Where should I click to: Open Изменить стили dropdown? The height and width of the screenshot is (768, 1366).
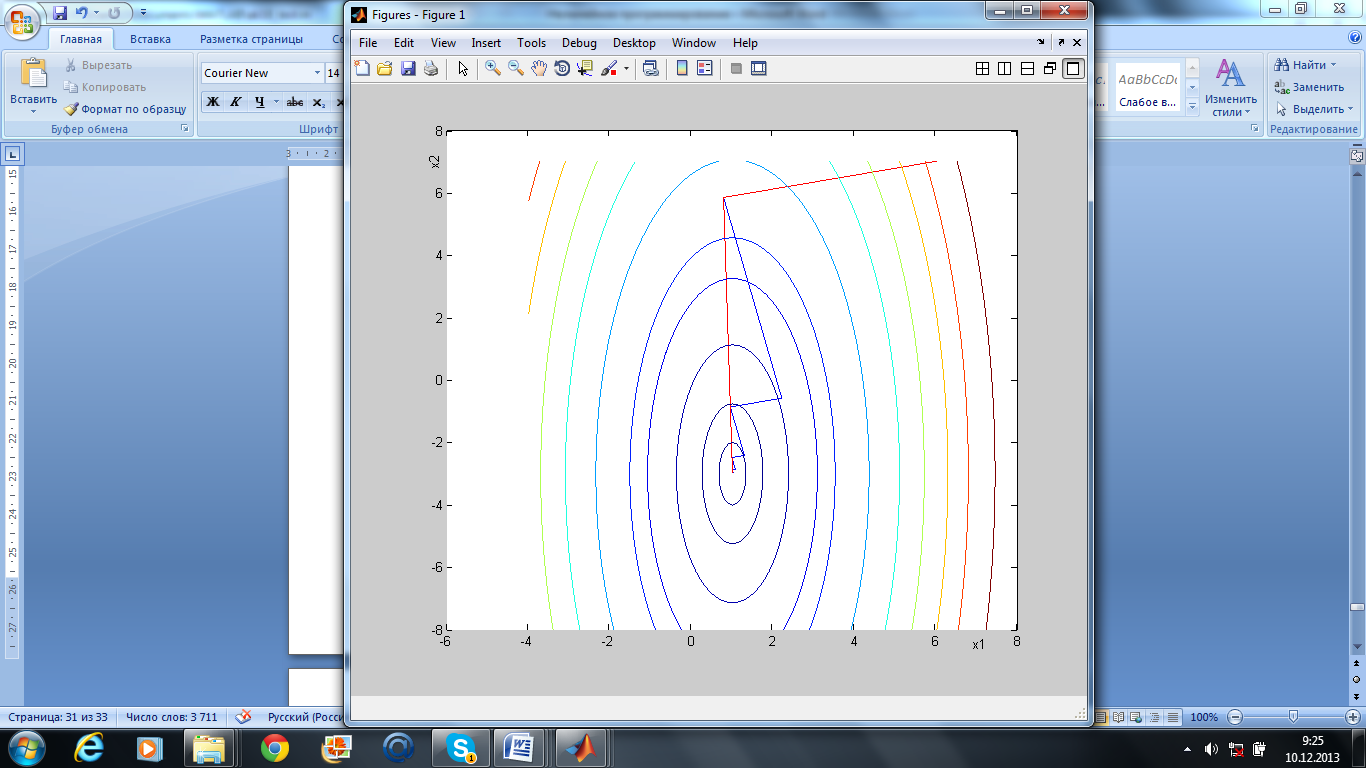point(1230,88)
